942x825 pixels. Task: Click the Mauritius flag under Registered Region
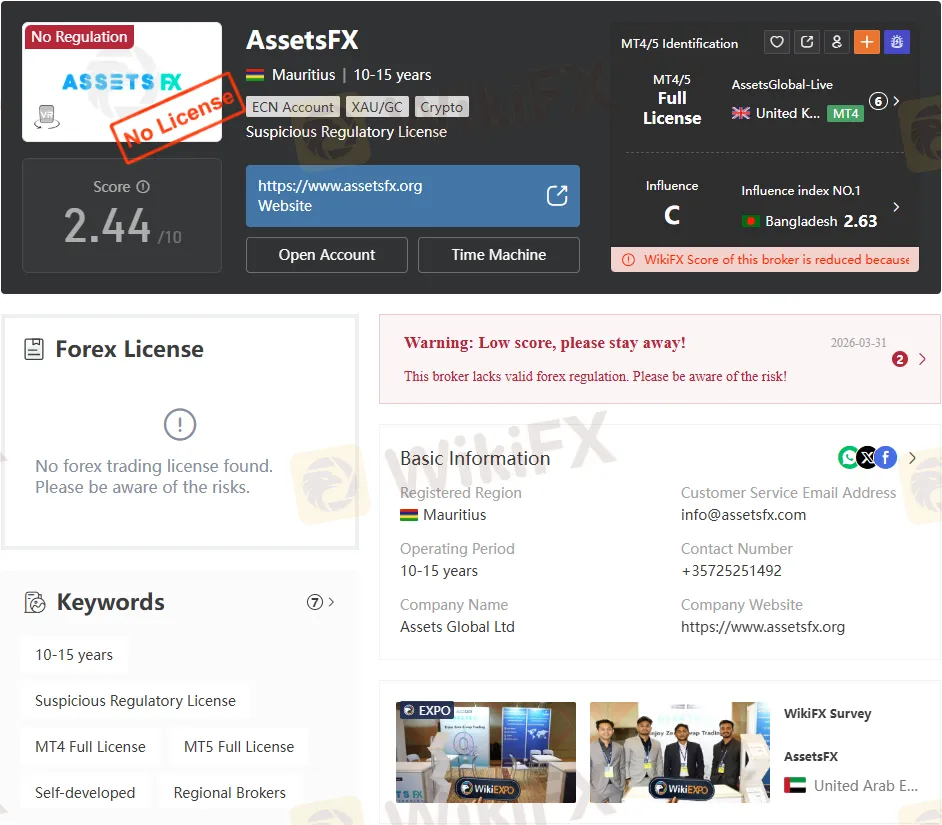(409, 515)
